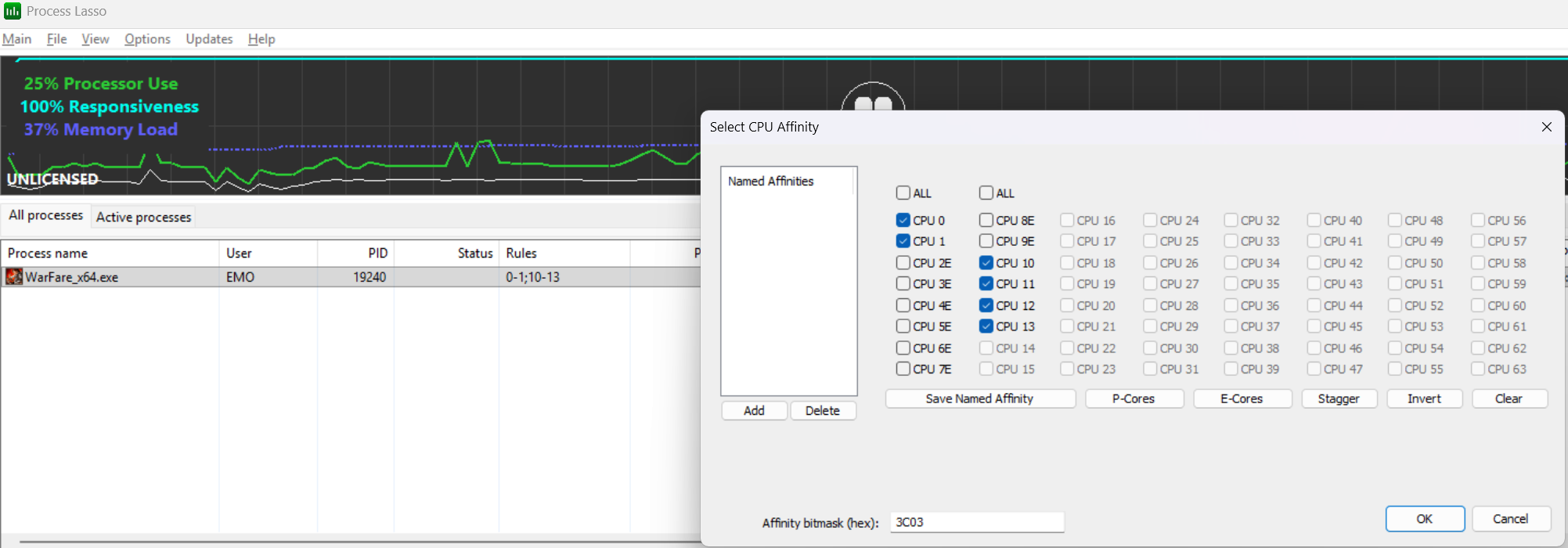Uncheck the CPU 11 checkbox
Viewport: 1568px width, 548px height.
pos(986,283)
